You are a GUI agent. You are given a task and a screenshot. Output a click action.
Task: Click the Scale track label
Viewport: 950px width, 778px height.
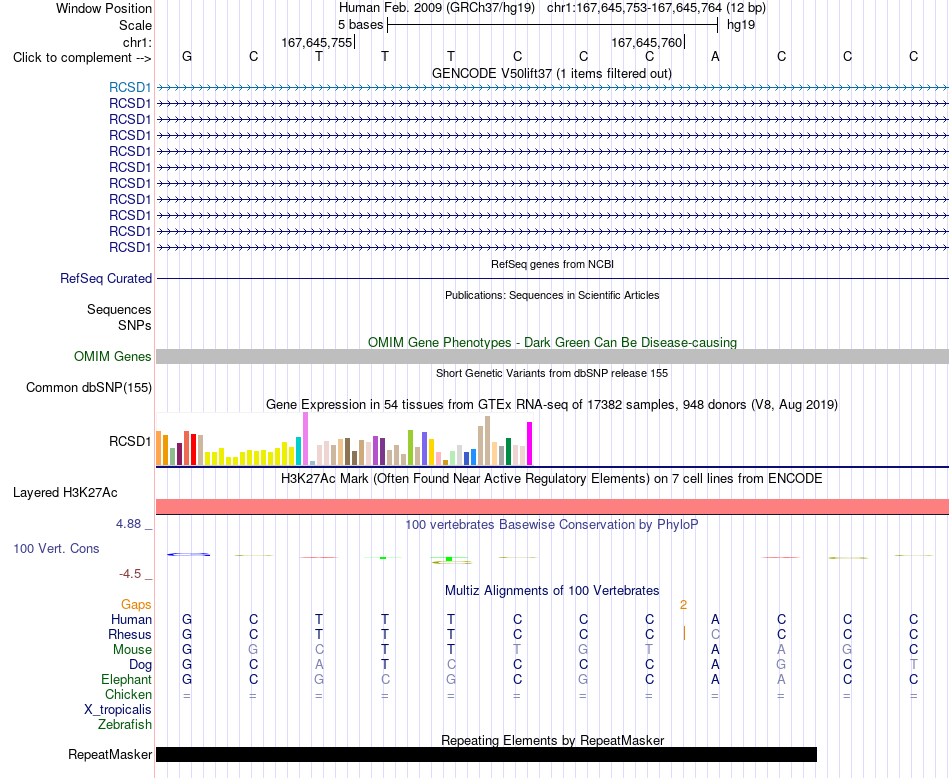tap(135, 25)
